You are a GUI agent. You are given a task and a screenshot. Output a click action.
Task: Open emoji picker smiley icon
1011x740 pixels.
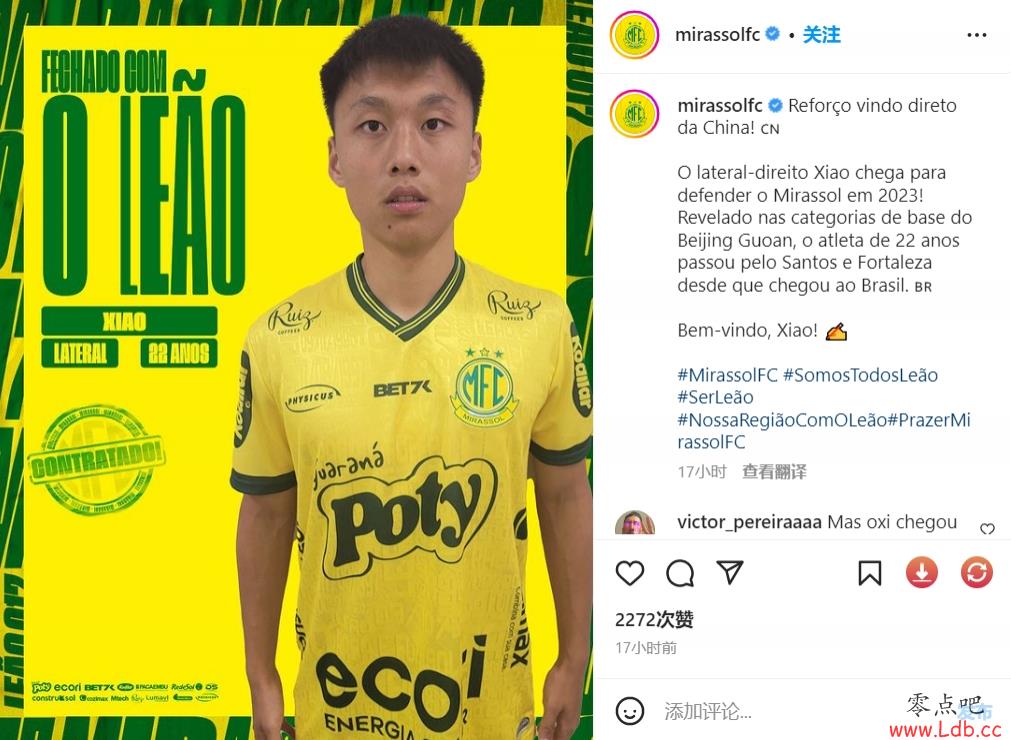click(x=629, y=710)
